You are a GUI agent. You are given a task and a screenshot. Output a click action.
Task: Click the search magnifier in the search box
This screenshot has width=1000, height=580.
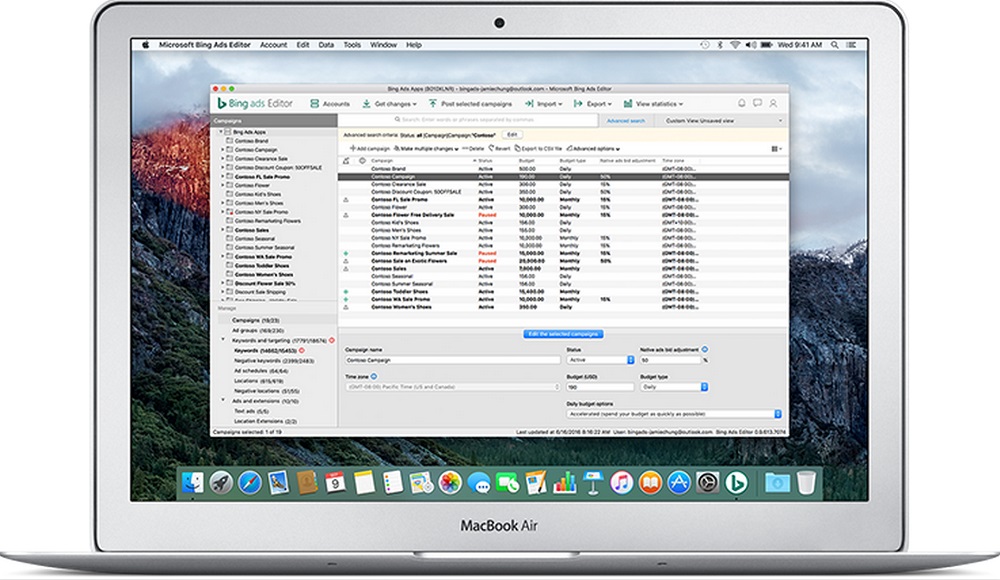(397, 120)
